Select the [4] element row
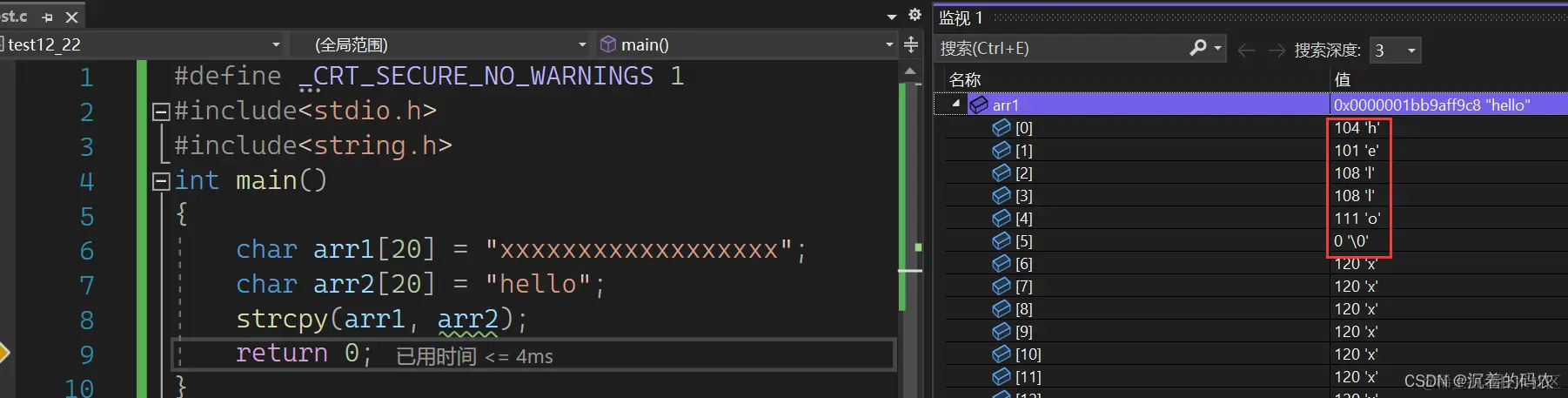Image resolution: width=1568 pixels, height=398 pixels. (x=1250, y=219)
